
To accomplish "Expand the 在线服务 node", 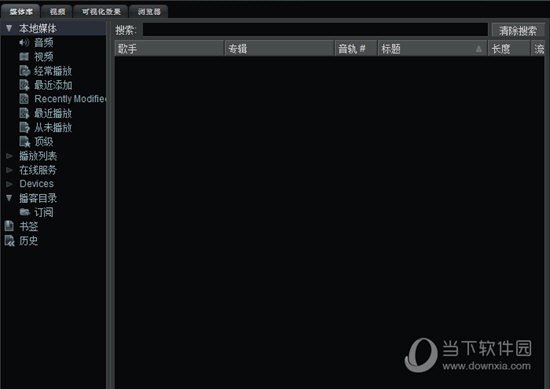I will pyautogui.click(x=9, y=170).
